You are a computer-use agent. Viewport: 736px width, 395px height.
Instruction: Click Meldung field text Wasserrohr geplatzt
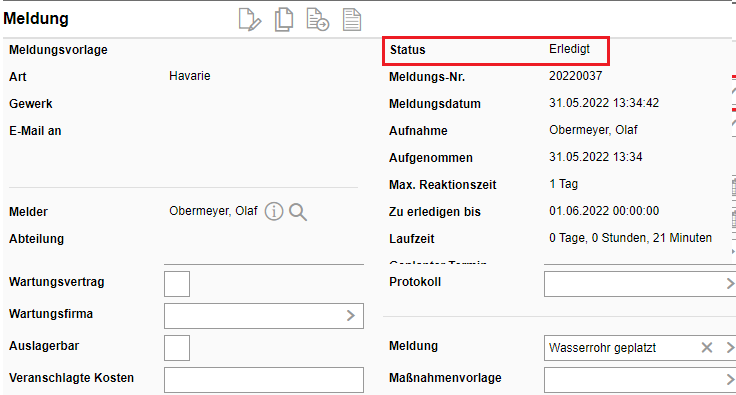coord(602,348)
